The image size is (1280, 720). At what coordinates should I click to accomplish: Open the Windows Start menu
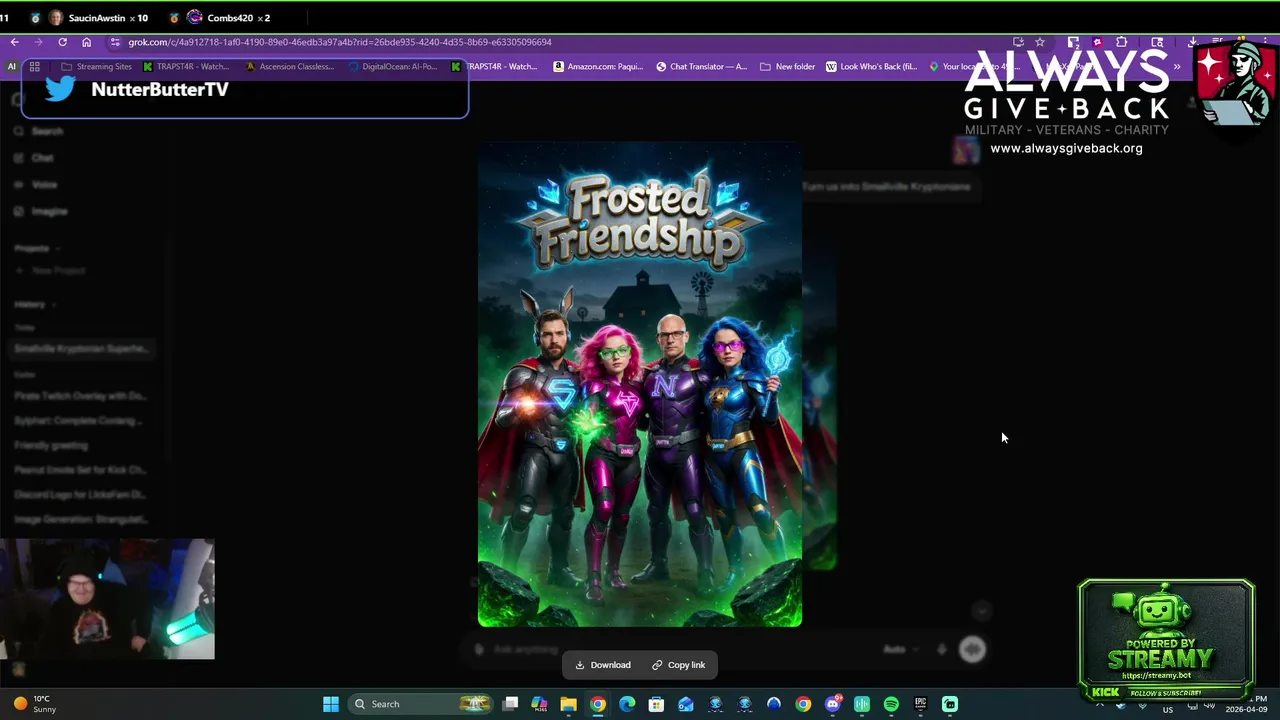click(331, 704)
